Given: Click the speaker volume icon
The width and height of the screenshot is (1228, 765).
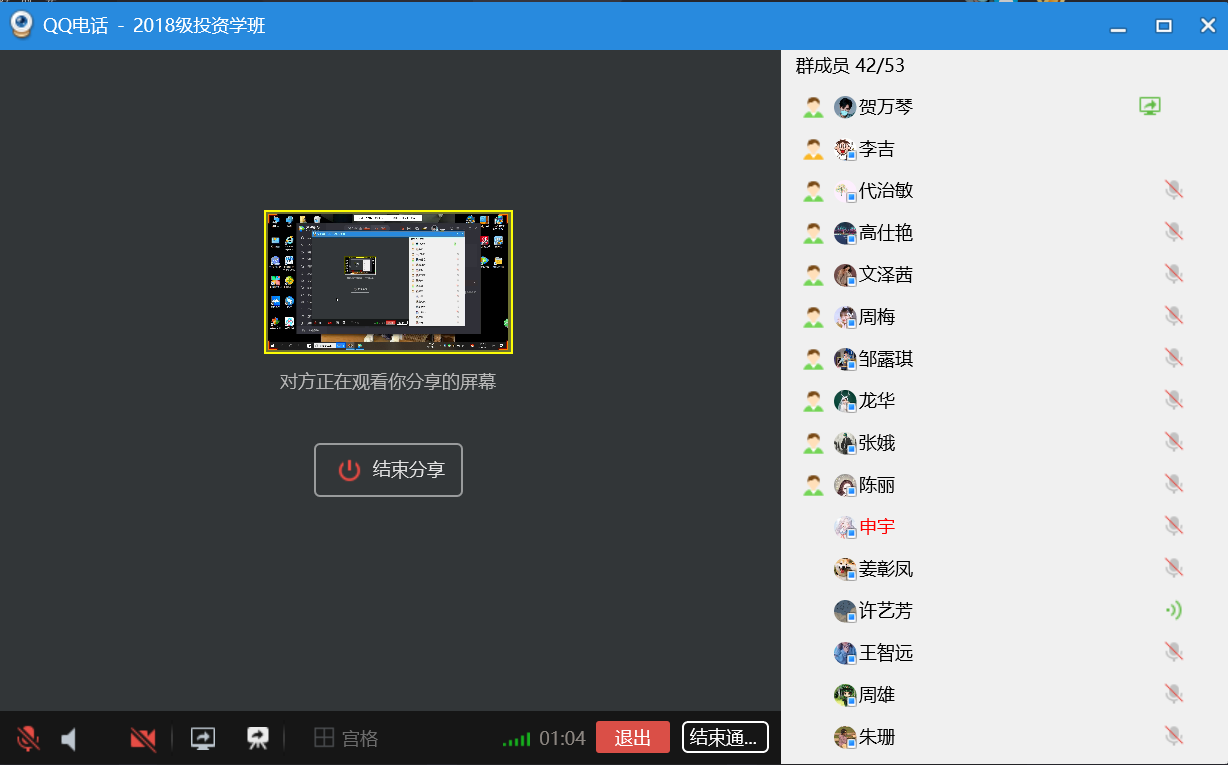Looking at the screenshot, I should point(69,739).
